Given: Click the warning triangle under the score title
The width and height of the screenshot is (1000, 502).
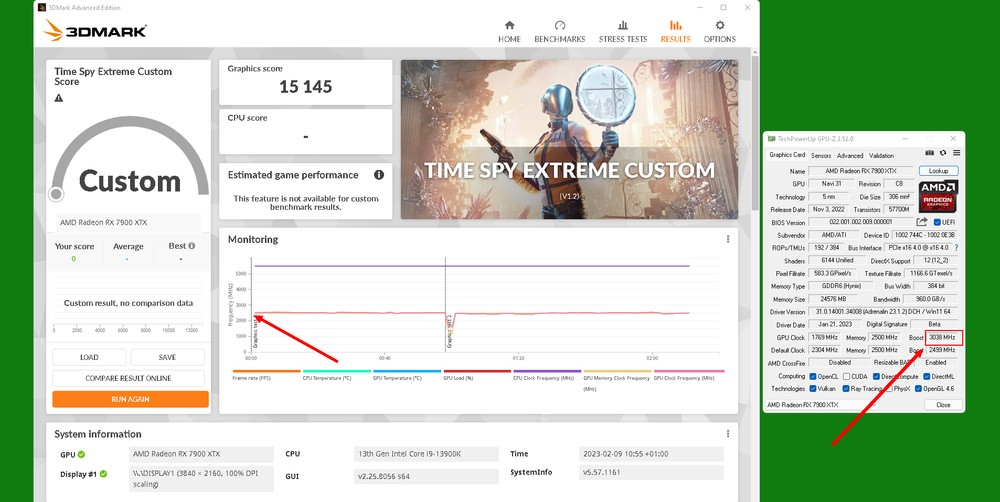Looking at the screenshot, I should coord(59,98).
